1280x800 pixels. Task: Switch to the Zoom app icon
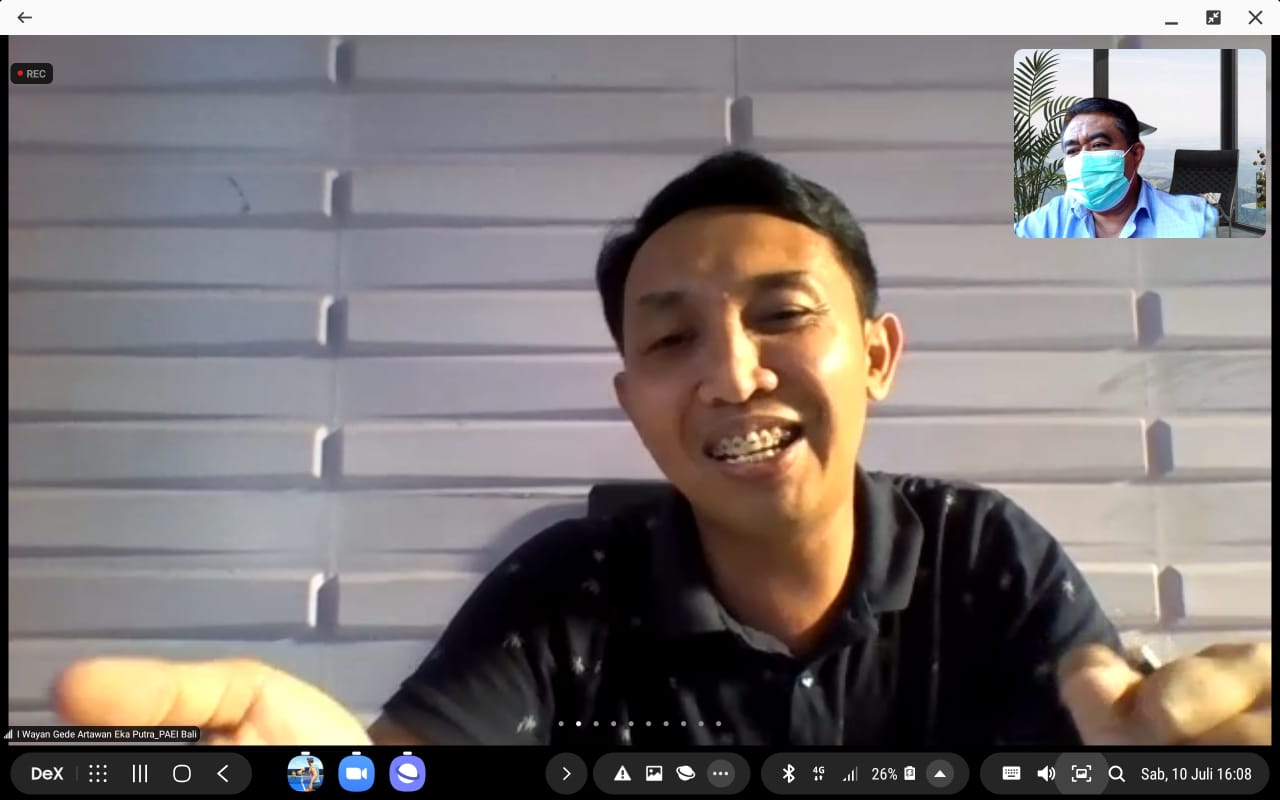pos(355,773)
